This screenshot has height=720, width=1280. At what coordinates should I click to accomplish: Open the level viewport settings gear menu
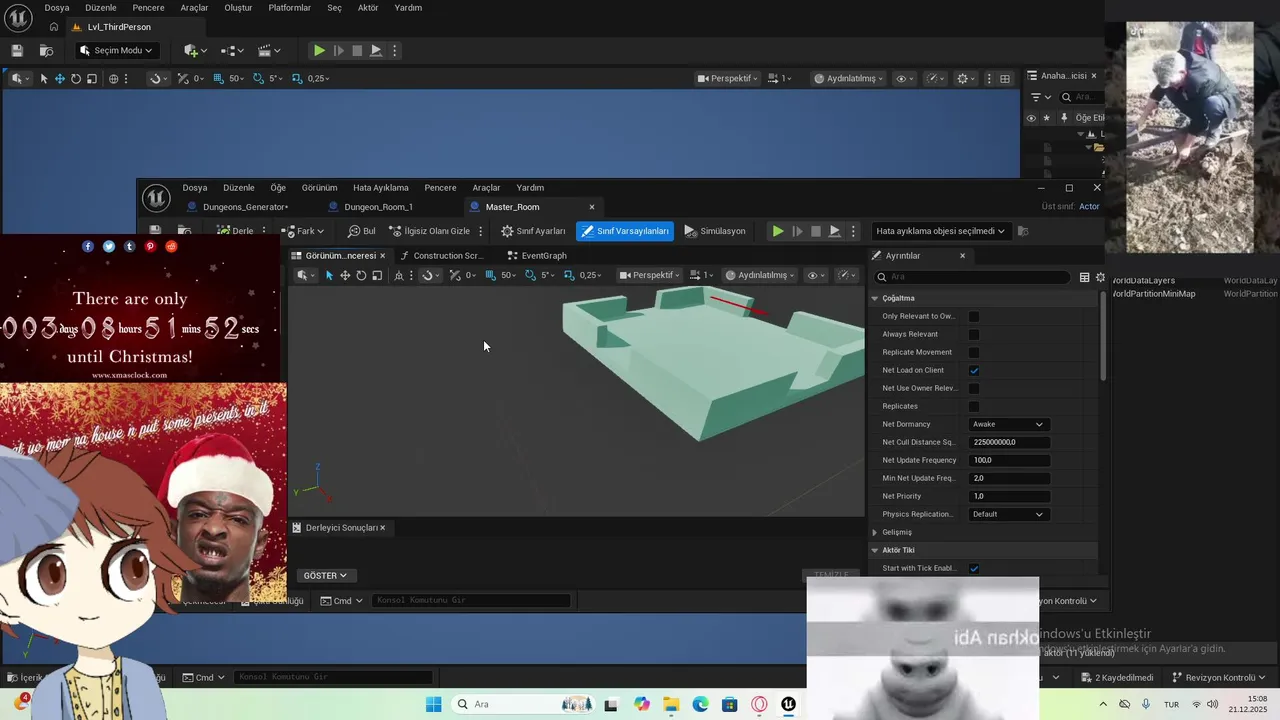click(966, 78)
